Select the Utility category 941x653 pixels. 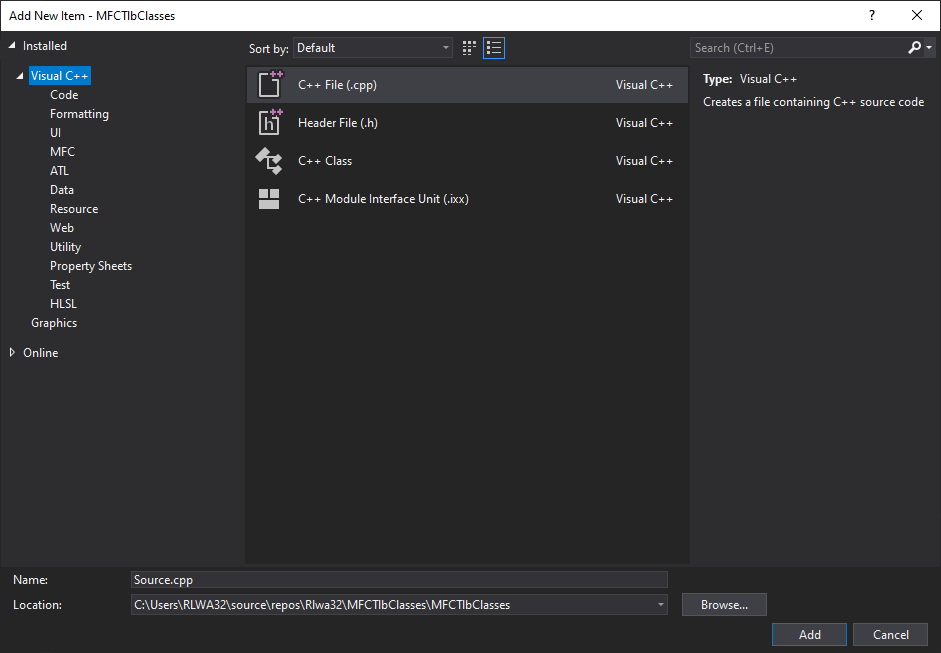(65, 247)
